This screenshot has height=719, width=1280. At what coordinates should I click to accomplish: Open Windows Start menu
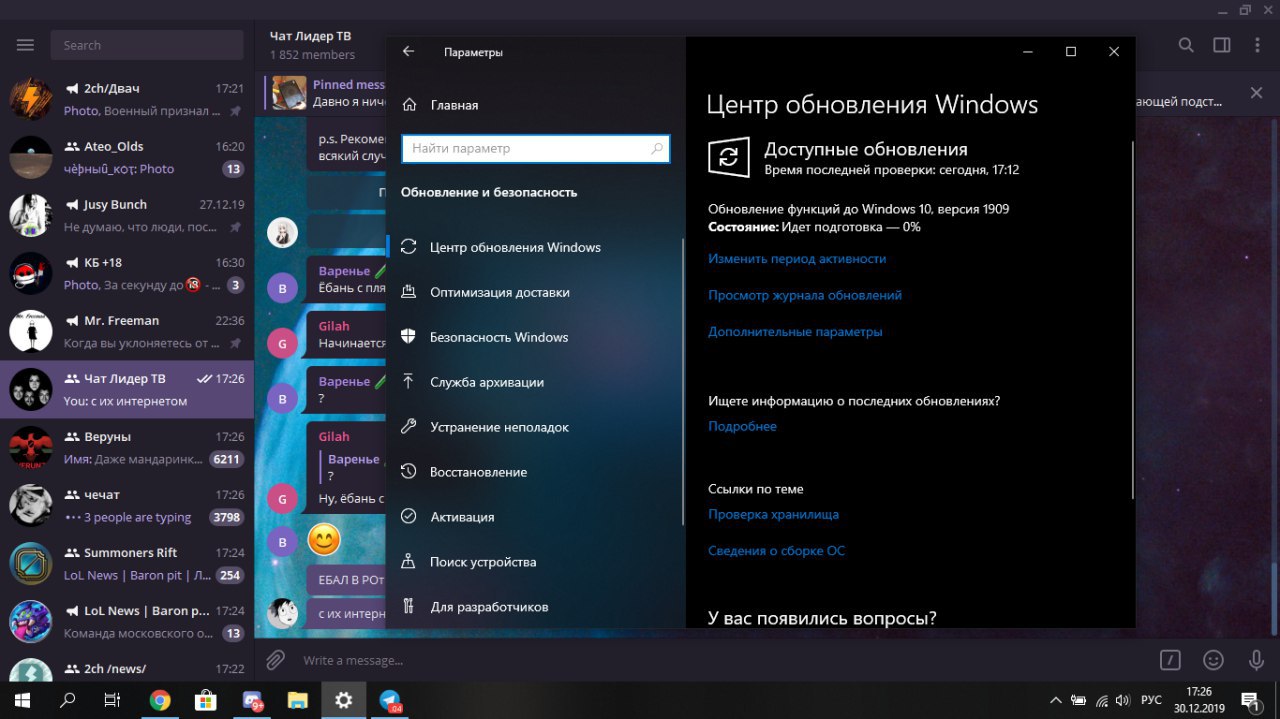tap(22, 700)
